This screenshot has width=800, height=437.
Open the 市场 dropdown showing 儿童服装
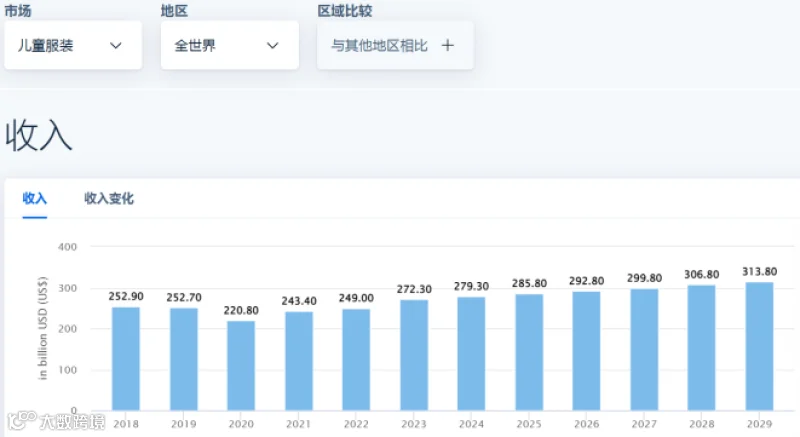73,45
